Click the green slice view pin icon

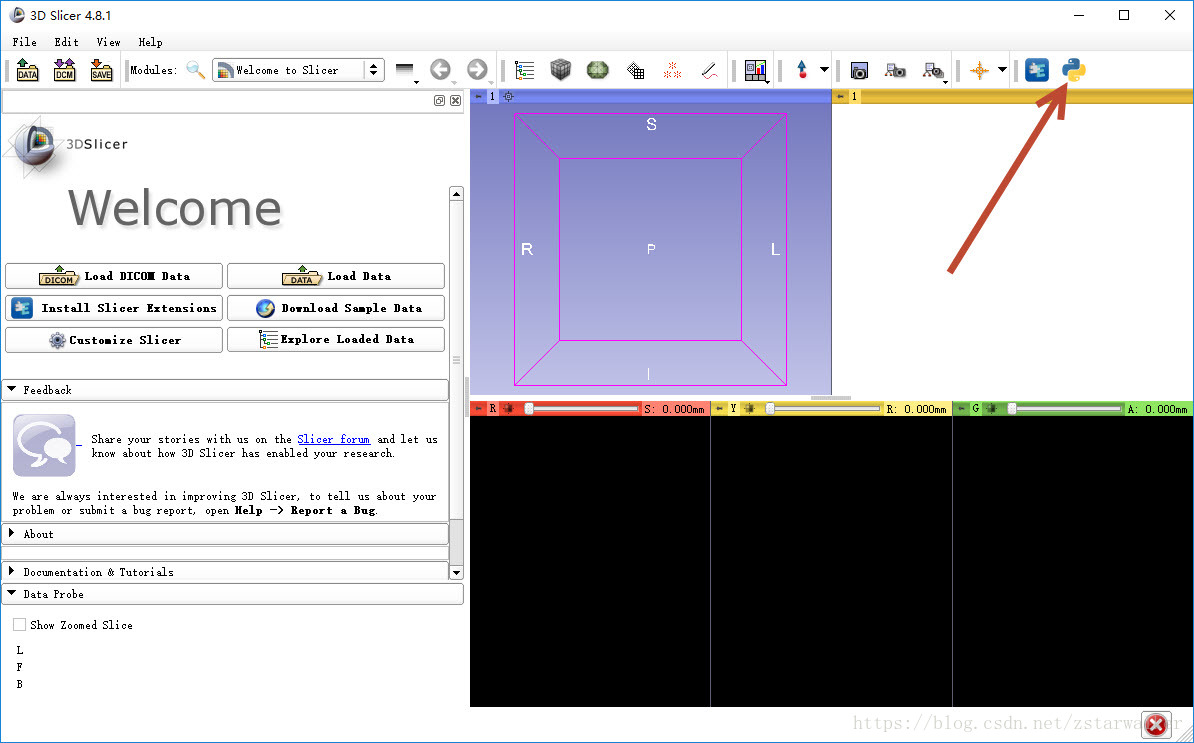coord(960,409)
